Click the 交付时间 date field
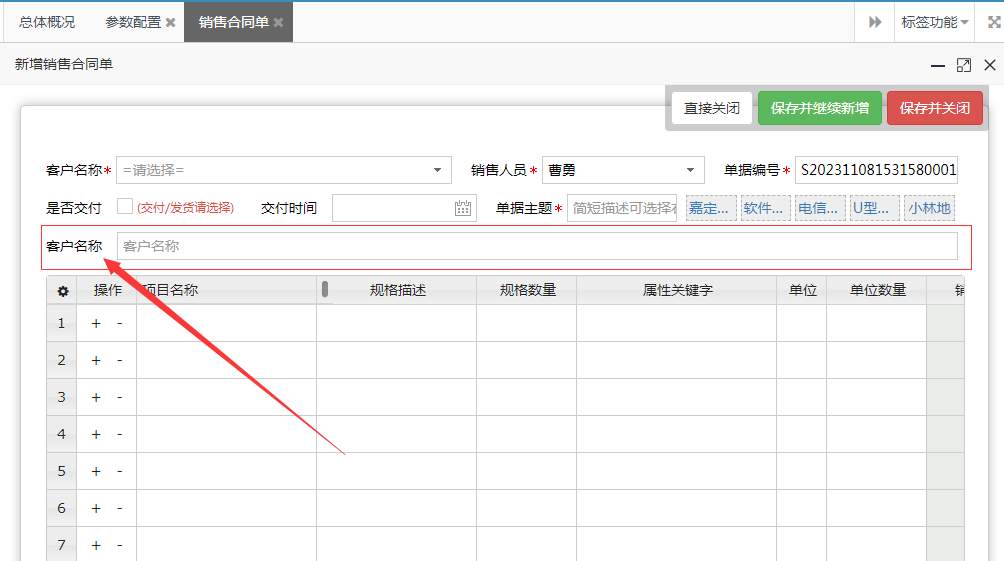 [x=404, y=208]
